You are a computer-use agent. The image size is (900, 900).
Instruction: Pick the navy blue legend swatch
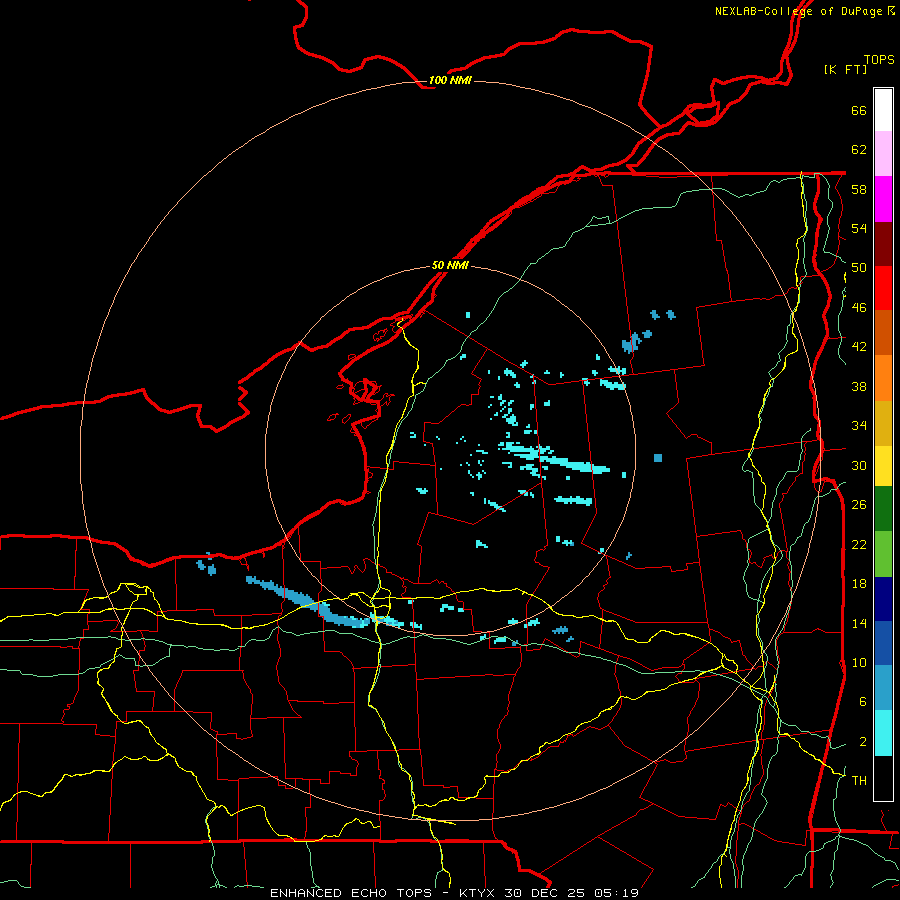pyautogui.click(x=883, y=599)
